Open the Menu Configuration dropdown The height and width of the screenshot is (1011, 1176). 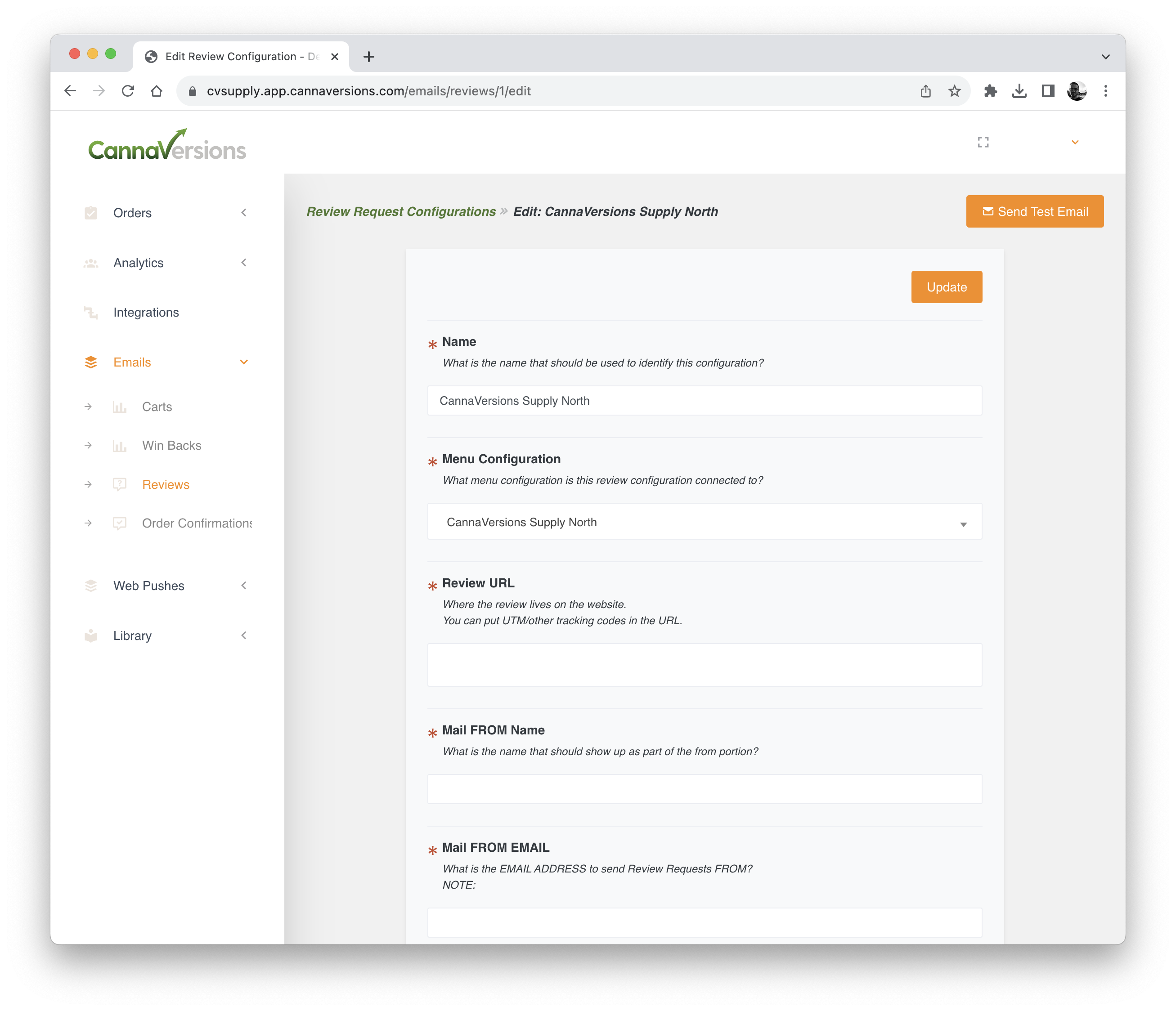[x=705, y=522]
